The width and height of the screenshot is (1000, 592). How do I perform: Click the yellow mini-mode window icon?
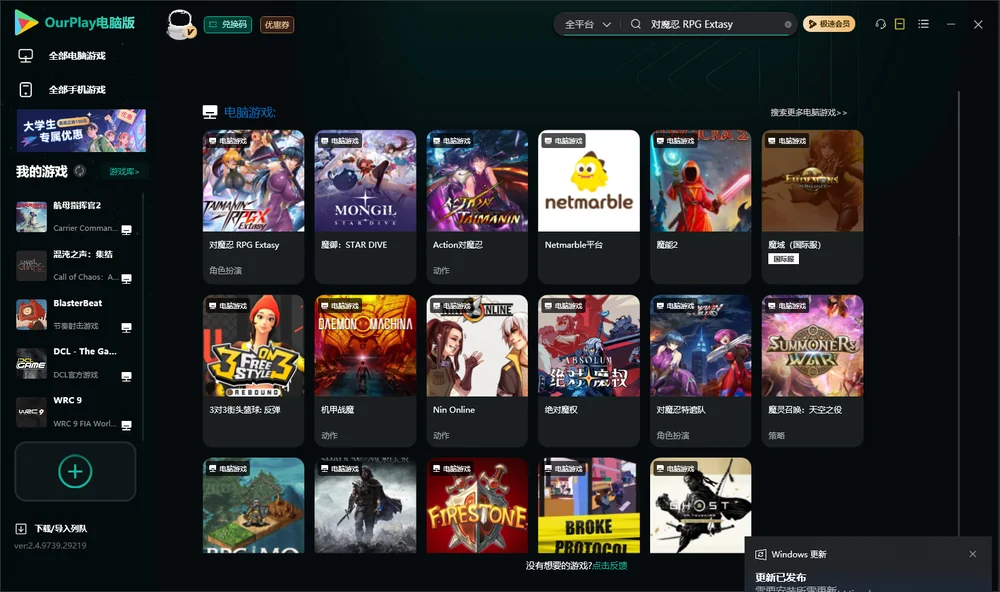click(x=900, y=24)
